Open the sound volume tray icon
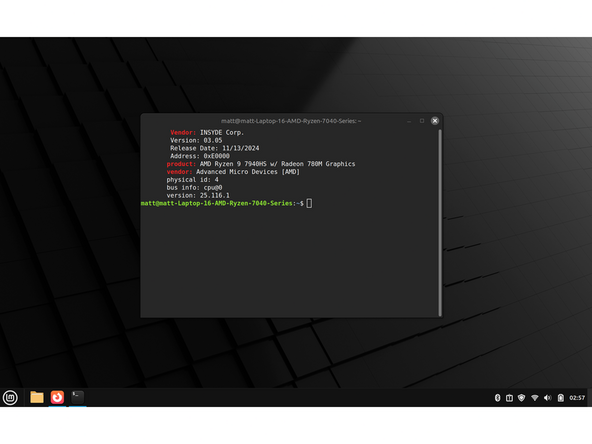This screenshot has height=444, width=592. [547, 398]
